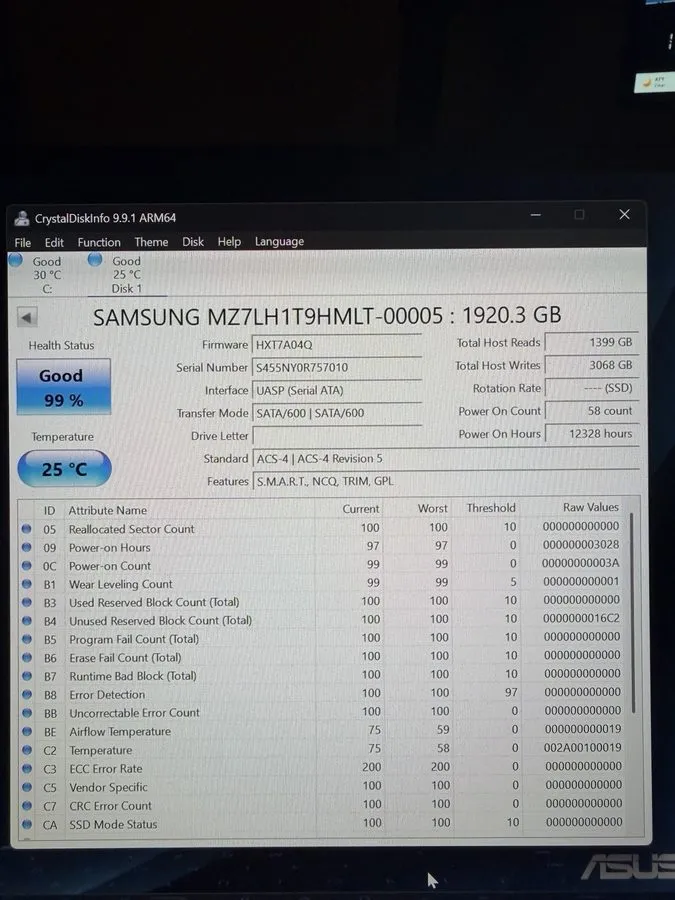Click the Worst column header
Viewport: 675px width, 900px height.
pos(432,508)
